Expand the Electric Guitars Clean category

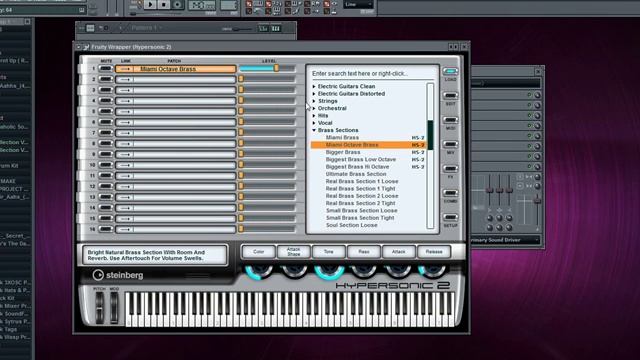click(314, 87)
